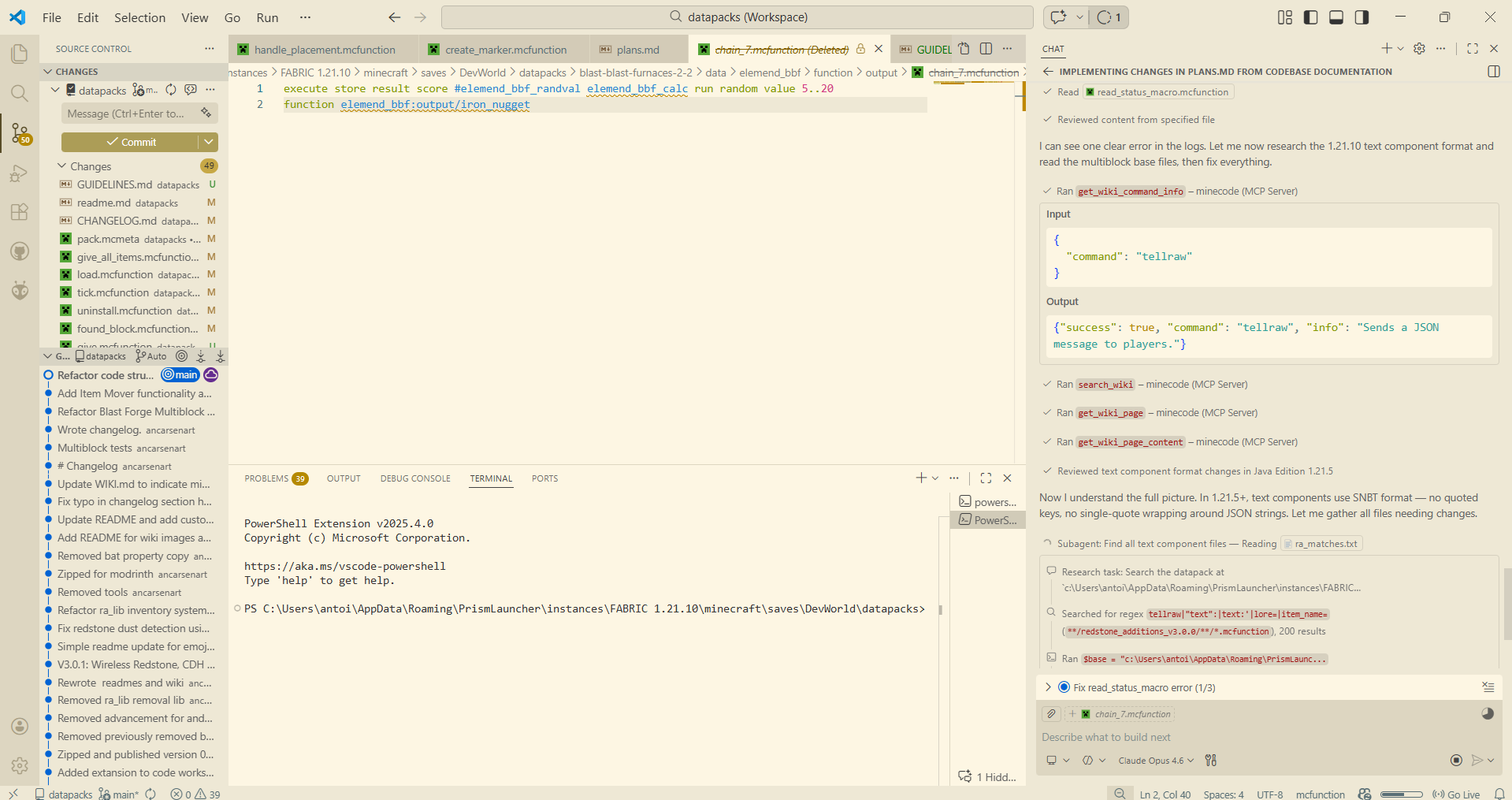Open the new terminal launch profile dropdown
Viewport: 1512px width, 800px height.
click(935, 478)
